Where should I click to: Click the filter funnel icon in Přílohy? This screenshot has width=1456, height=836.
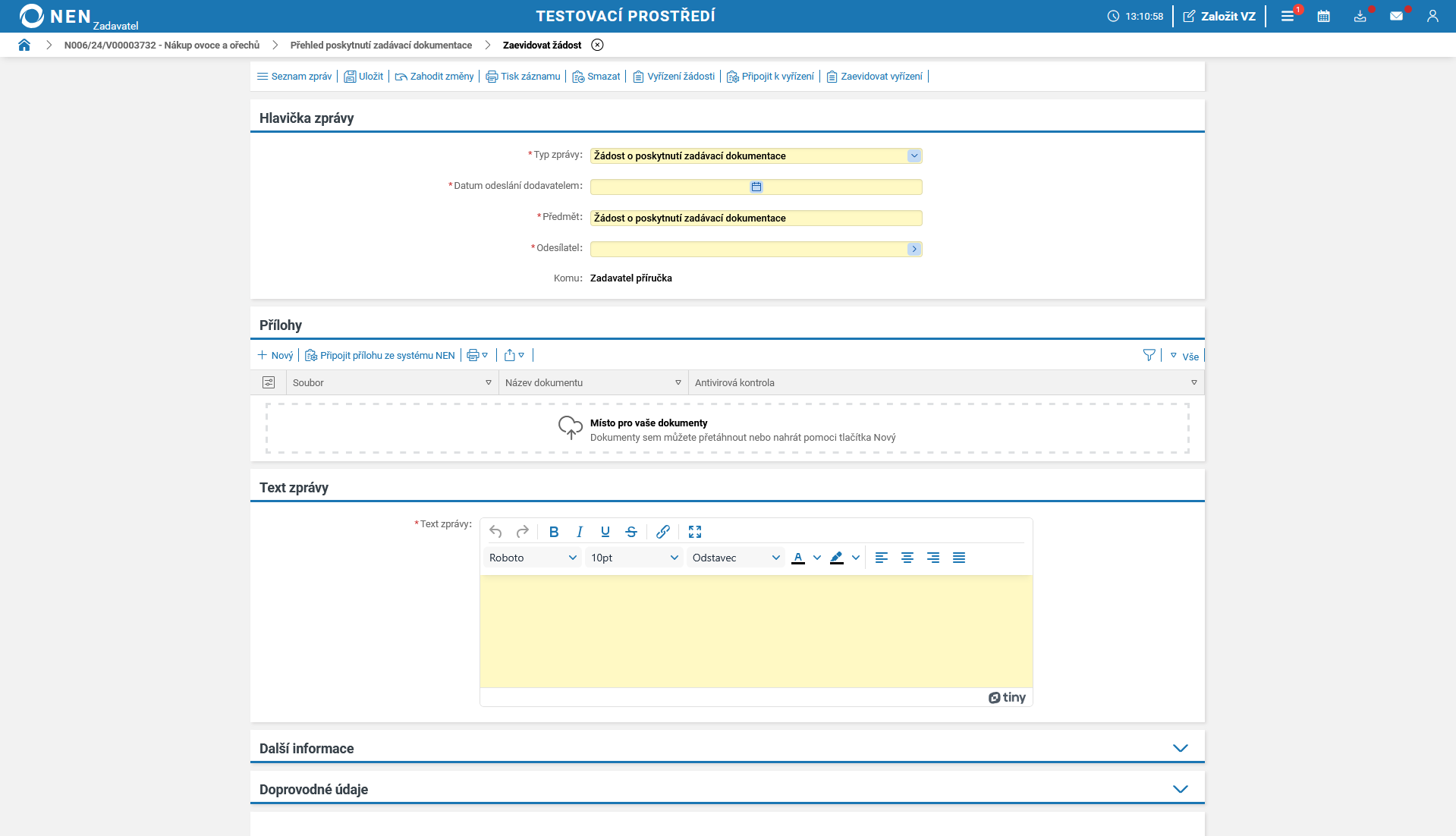pyautogui.click(x=1149, y=355)
